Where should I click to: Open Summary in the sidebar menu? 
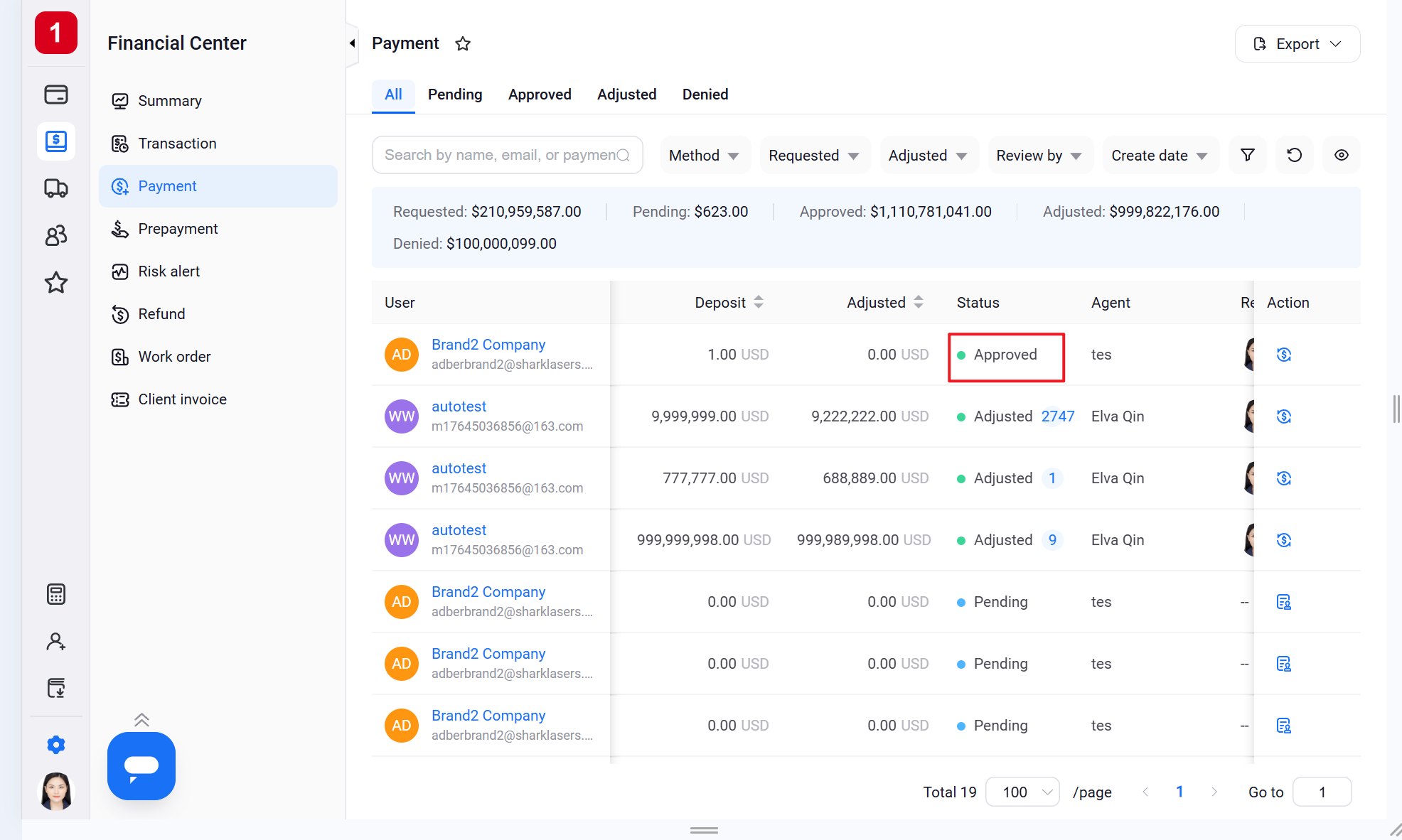coord(218,101)
